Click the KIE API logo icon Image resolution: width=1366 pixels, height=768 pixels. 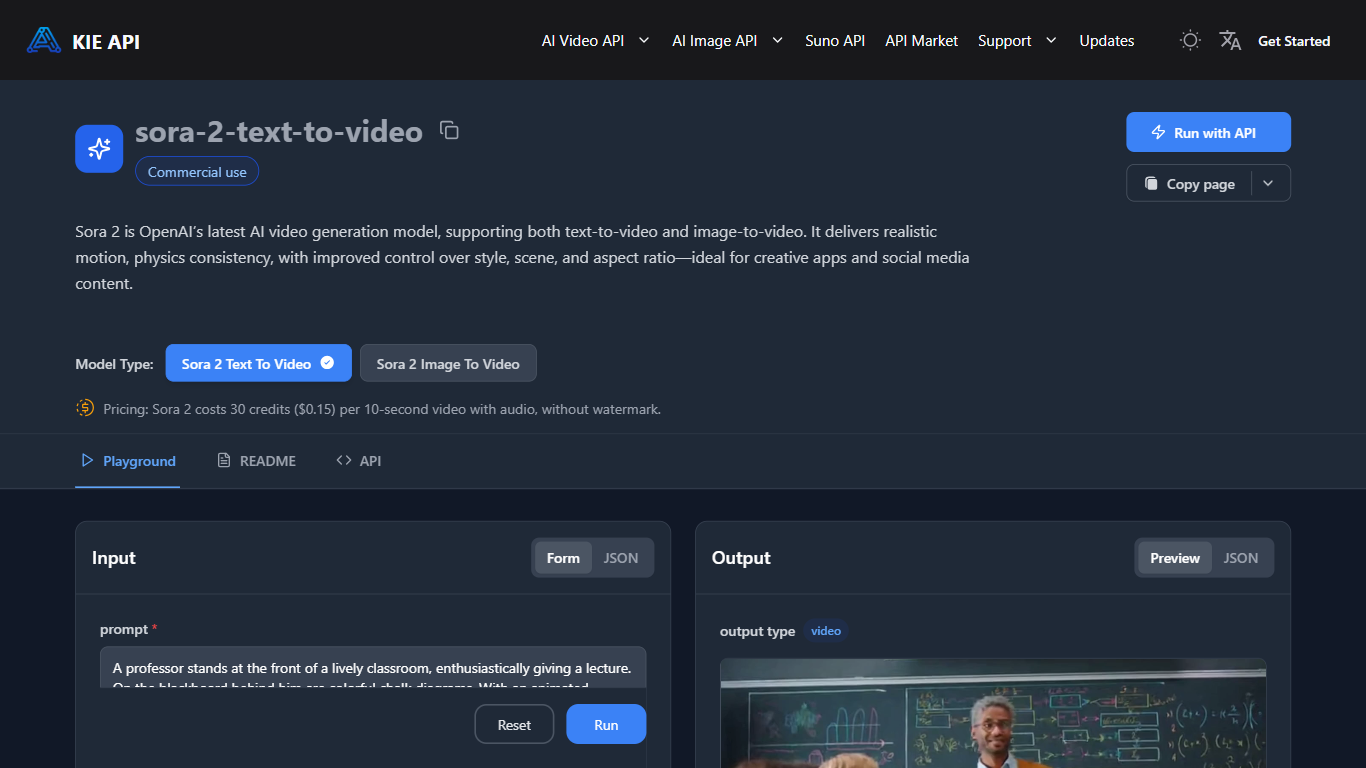tap(44, 40)
